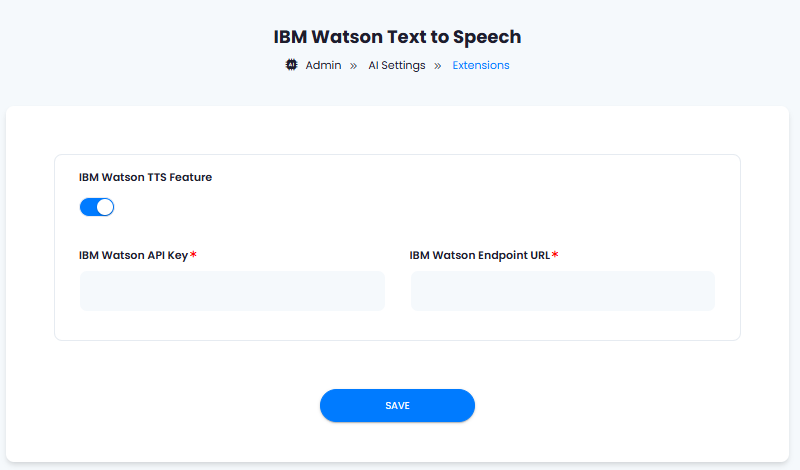The height and width of the screenshot is (470, 800).
Task: Open the Extensions breadcrumb link
Action: (x=481, y=65)
